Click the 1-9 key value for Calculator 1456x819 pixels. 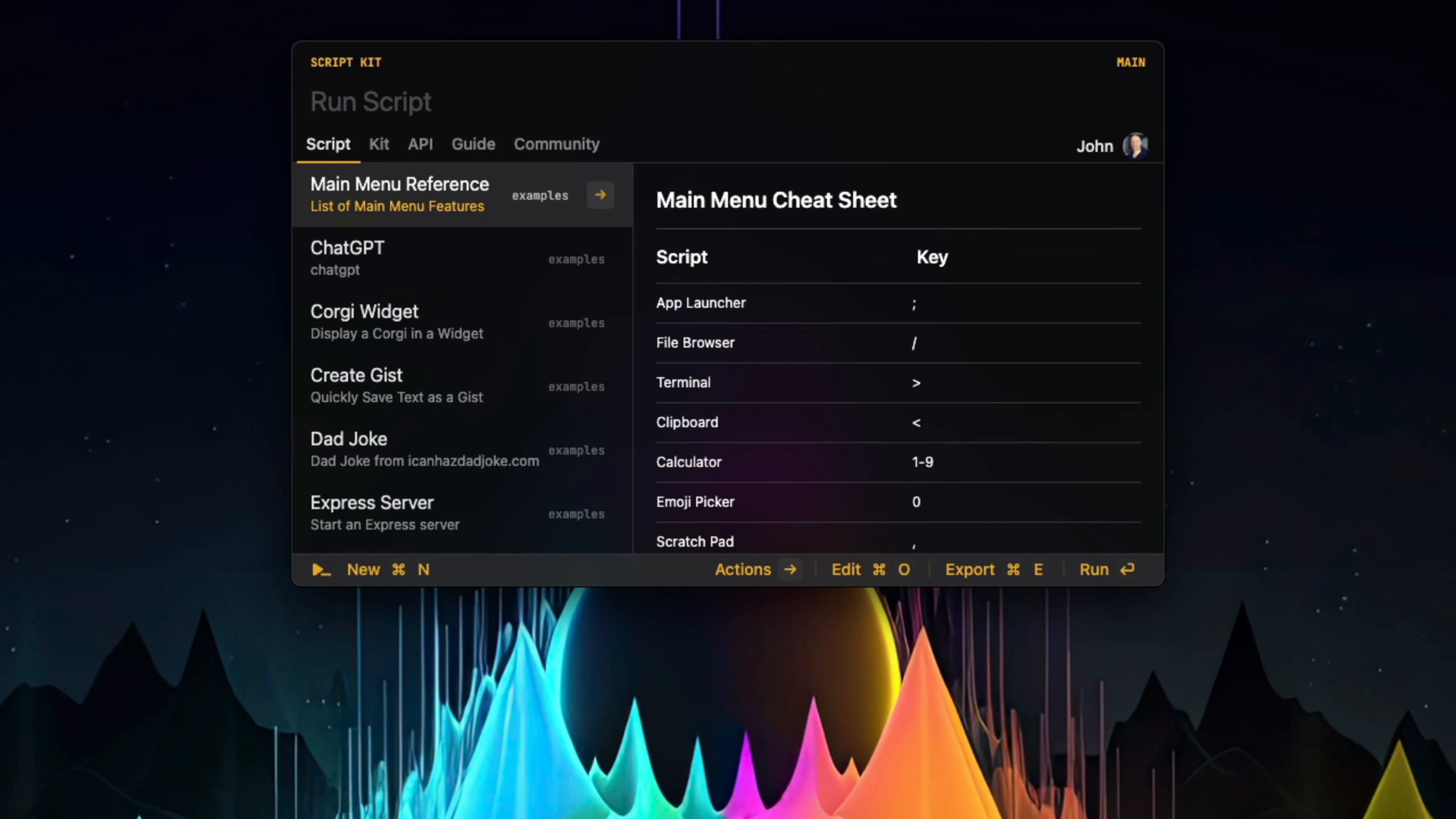click(x=923, y=462)
